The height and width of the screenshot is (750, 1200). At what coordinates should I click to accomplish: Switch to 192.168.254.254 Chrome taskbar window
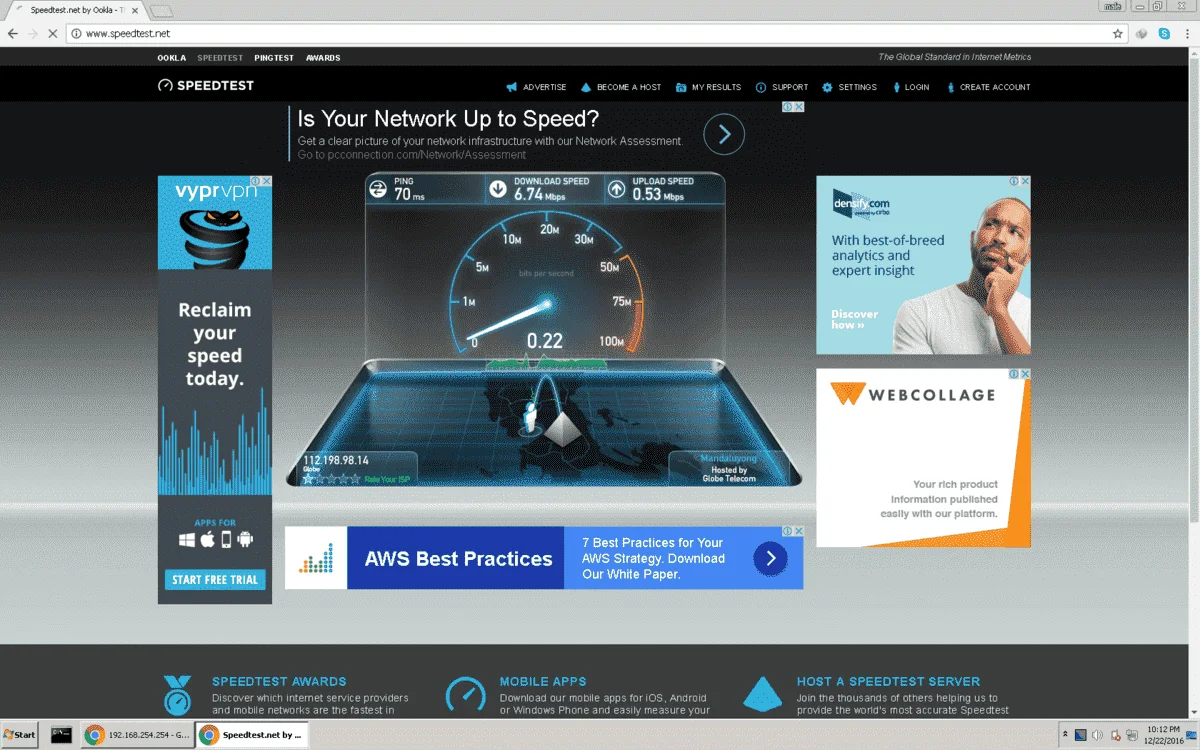tap(136, 735)
